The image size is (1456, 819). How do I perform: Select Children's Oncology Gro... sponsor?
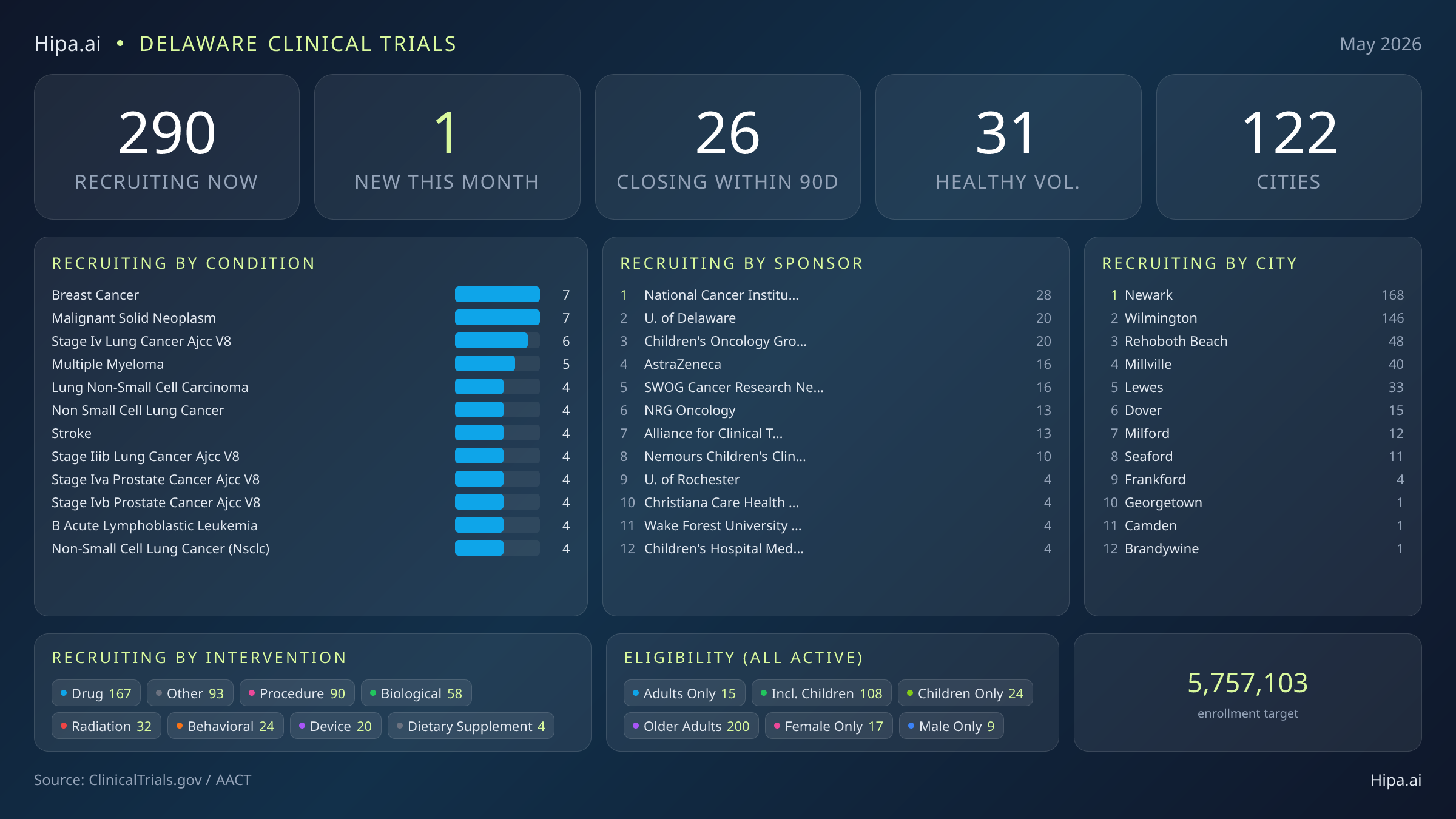tap(835, 341)
